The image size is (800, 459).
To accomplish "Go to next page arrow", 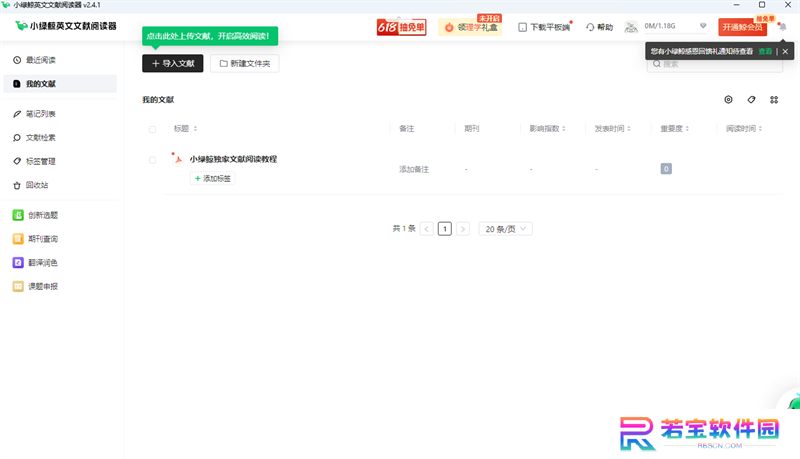I will 463,229.
